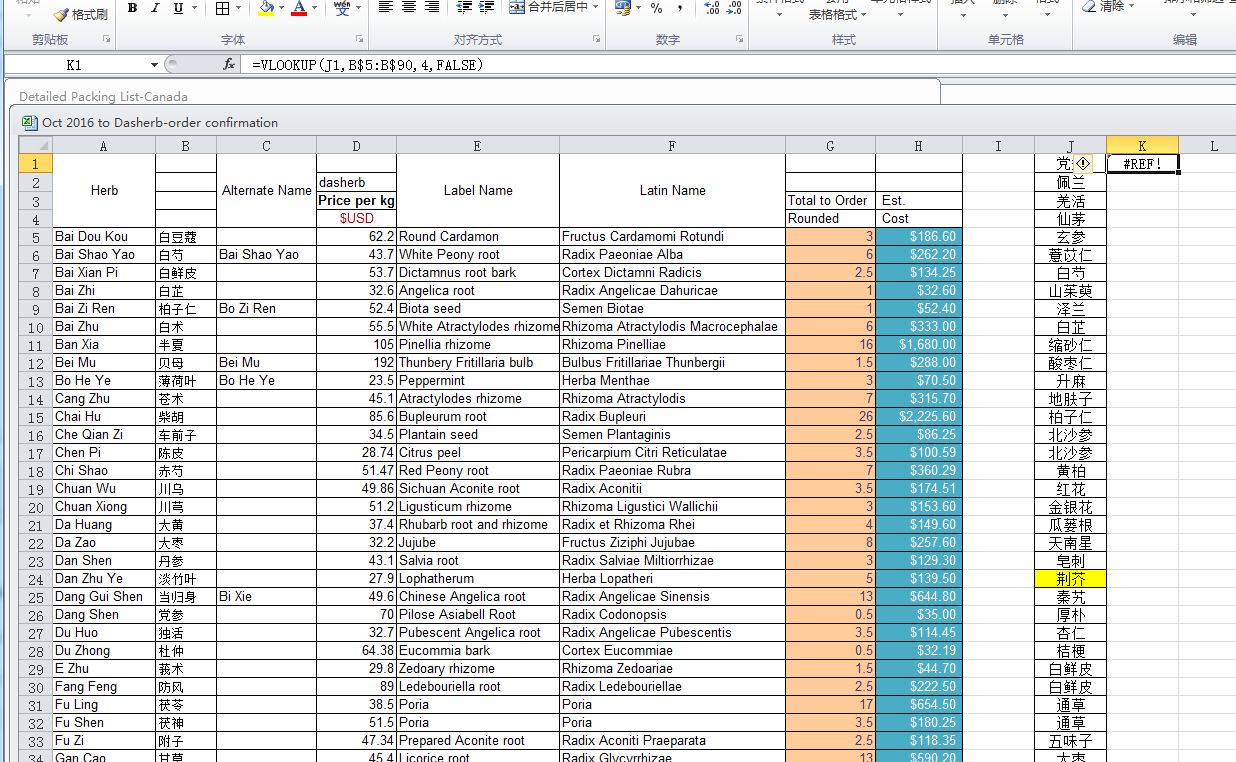Select the row 24 header
1236x762 pixels.
pyautogui.click(x=35, y=579)
